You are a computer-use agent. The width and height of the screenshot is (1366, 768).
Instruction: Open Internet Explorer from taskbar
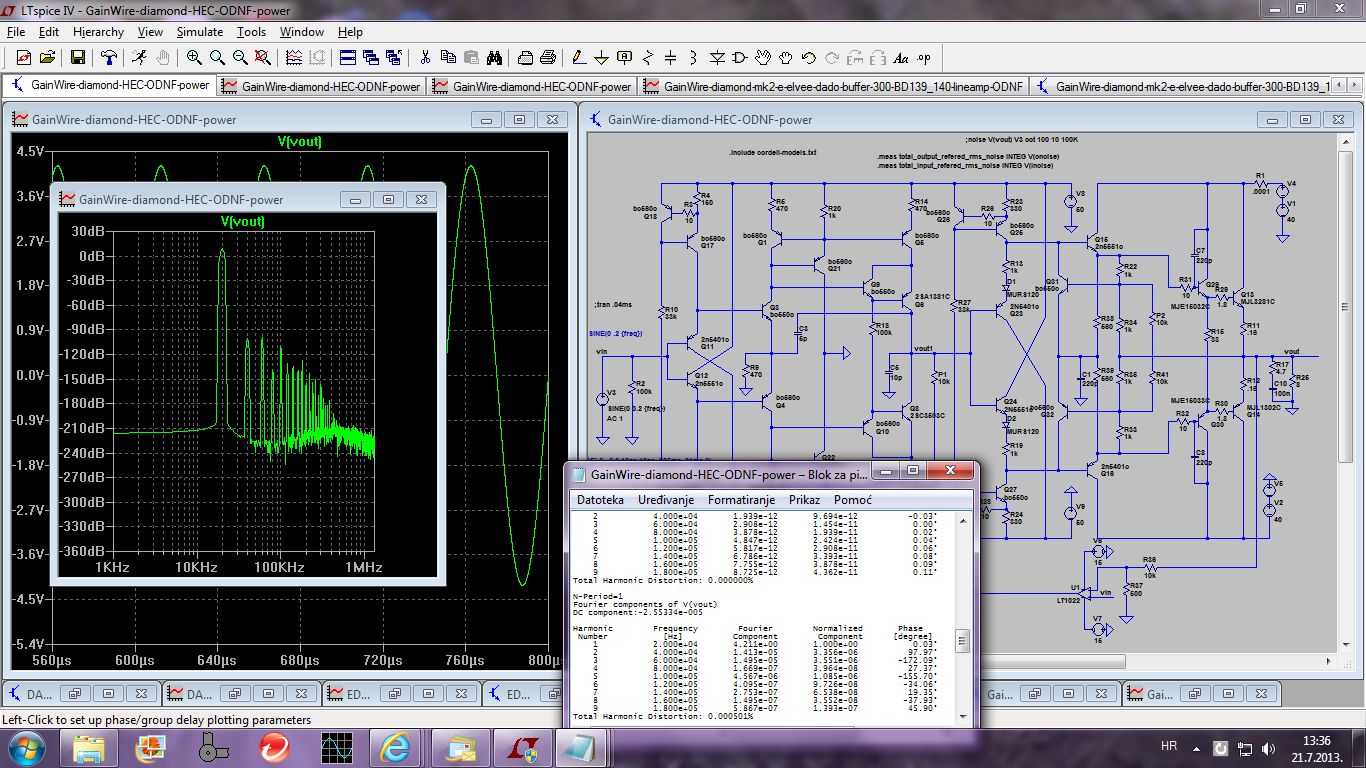click(394, 746)
